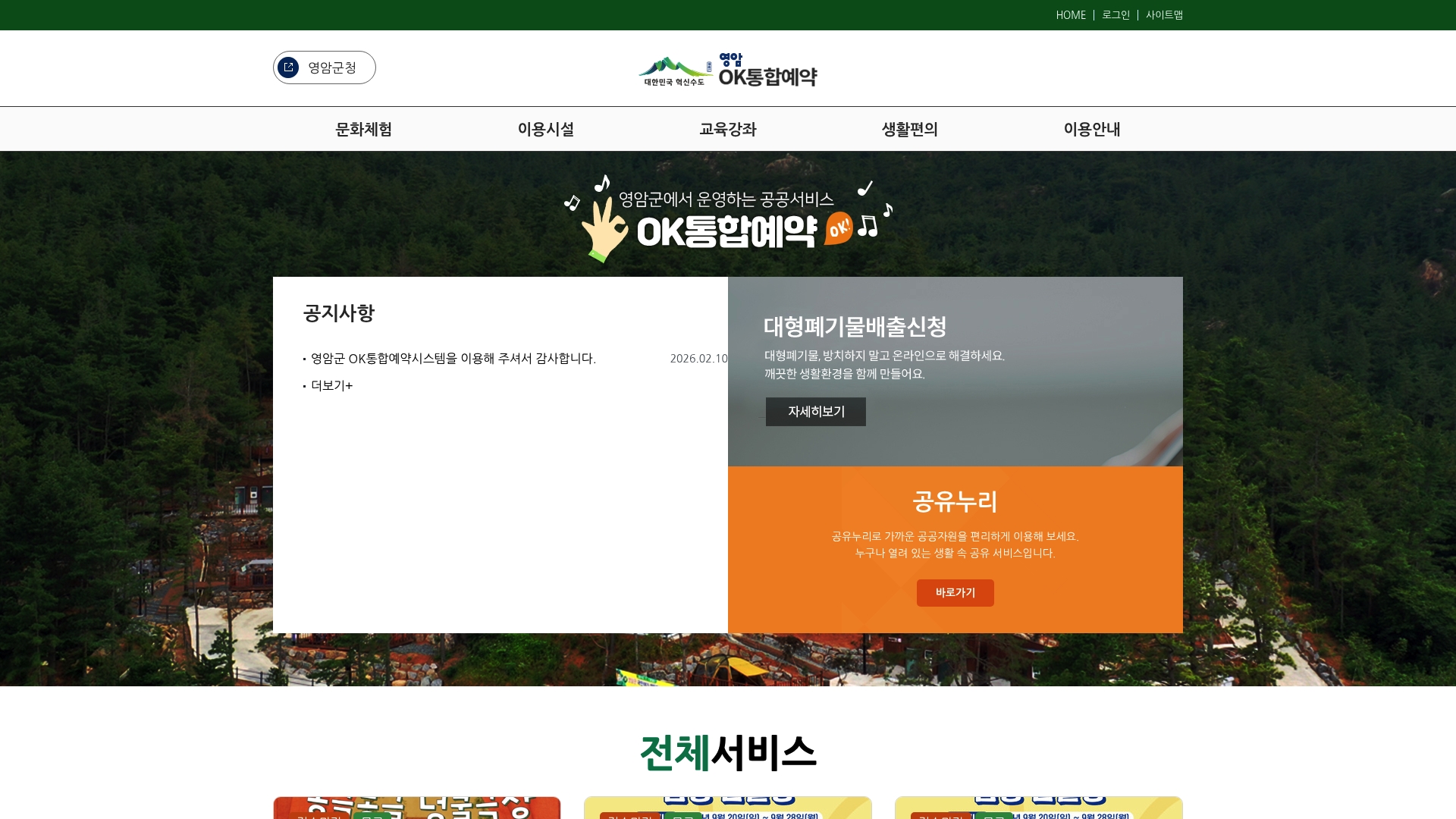
Task: Open the right service card thumbnail
Action: click(x=1039, y=808)
